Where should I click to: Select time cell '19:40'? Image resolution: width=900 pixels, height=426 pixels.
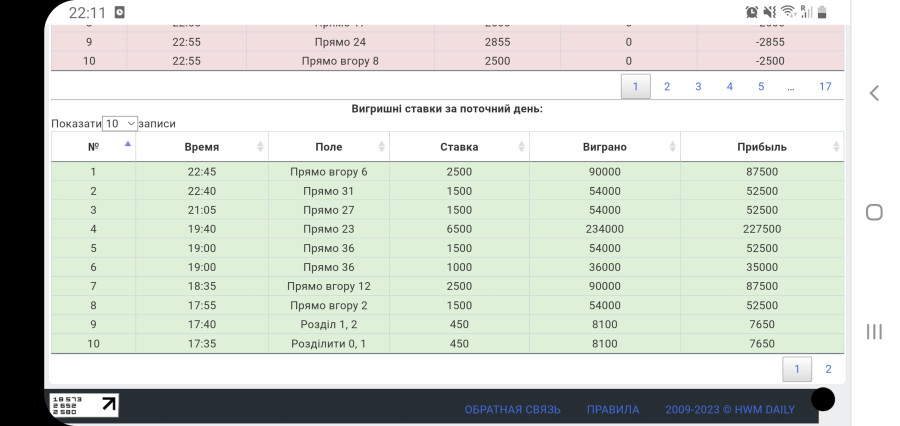click(201, 229)
